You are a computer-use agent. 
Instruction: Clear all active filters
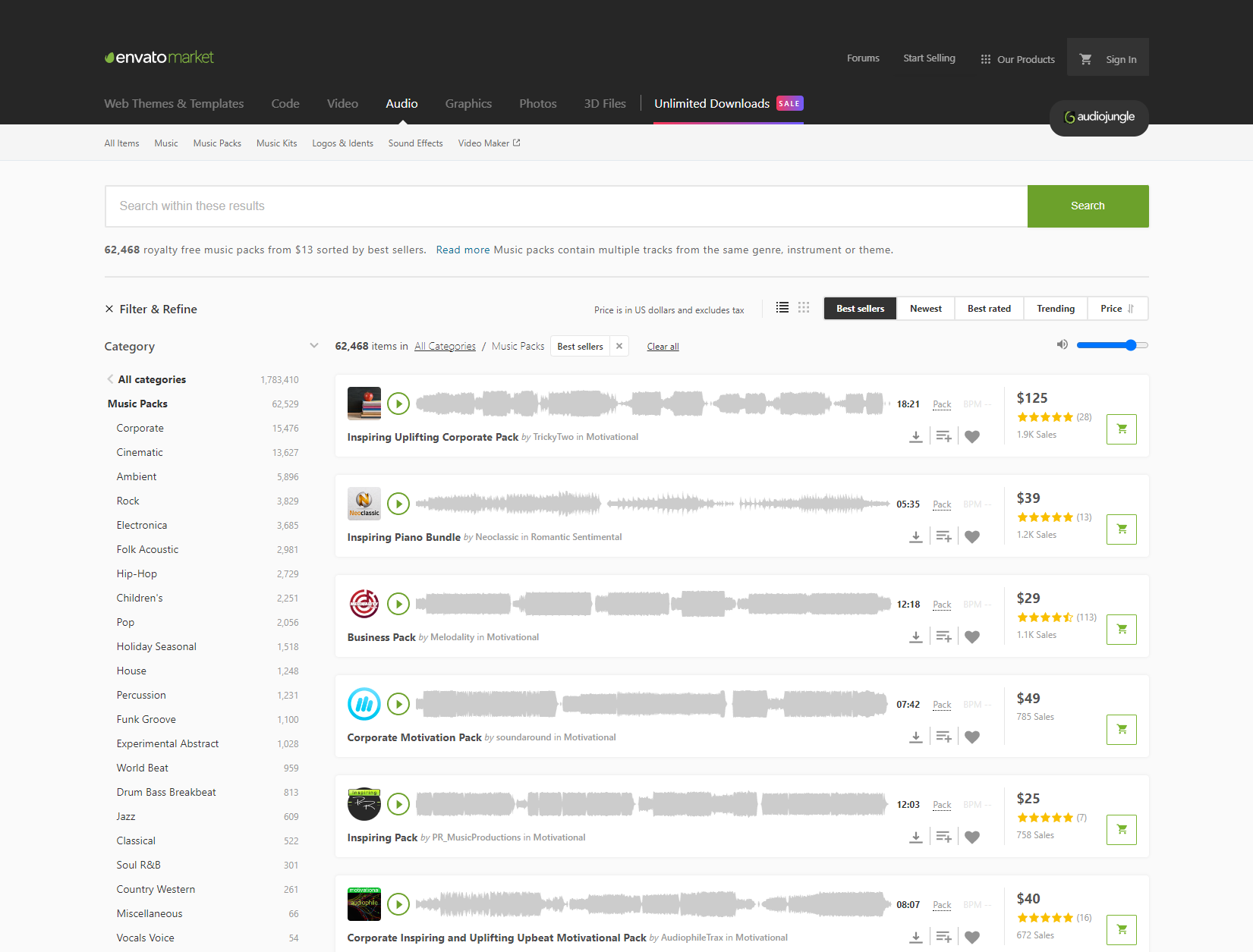(x=662, y=346)
